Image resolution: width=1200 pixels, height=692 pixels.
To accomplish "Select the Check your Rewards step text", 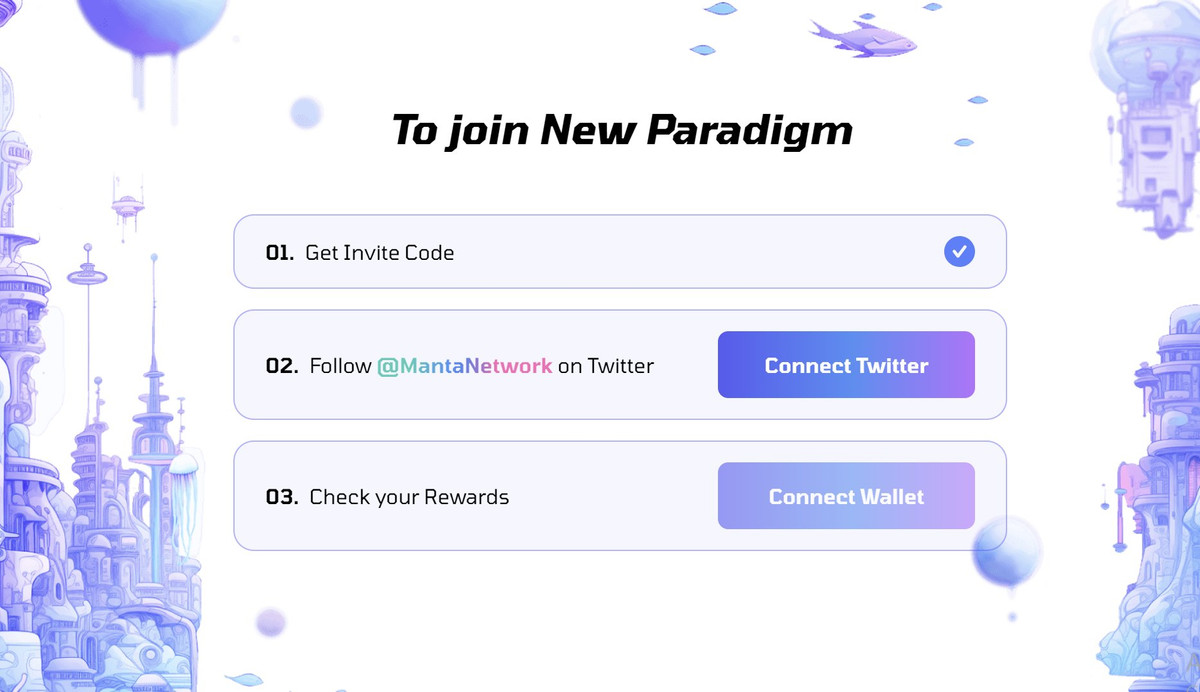I will [x=409, y=497].
